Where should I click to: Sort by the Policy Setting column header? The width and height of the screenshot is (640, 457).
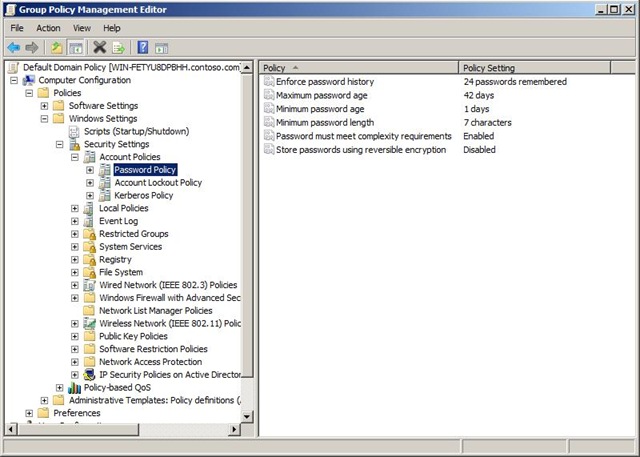point(535,68)
